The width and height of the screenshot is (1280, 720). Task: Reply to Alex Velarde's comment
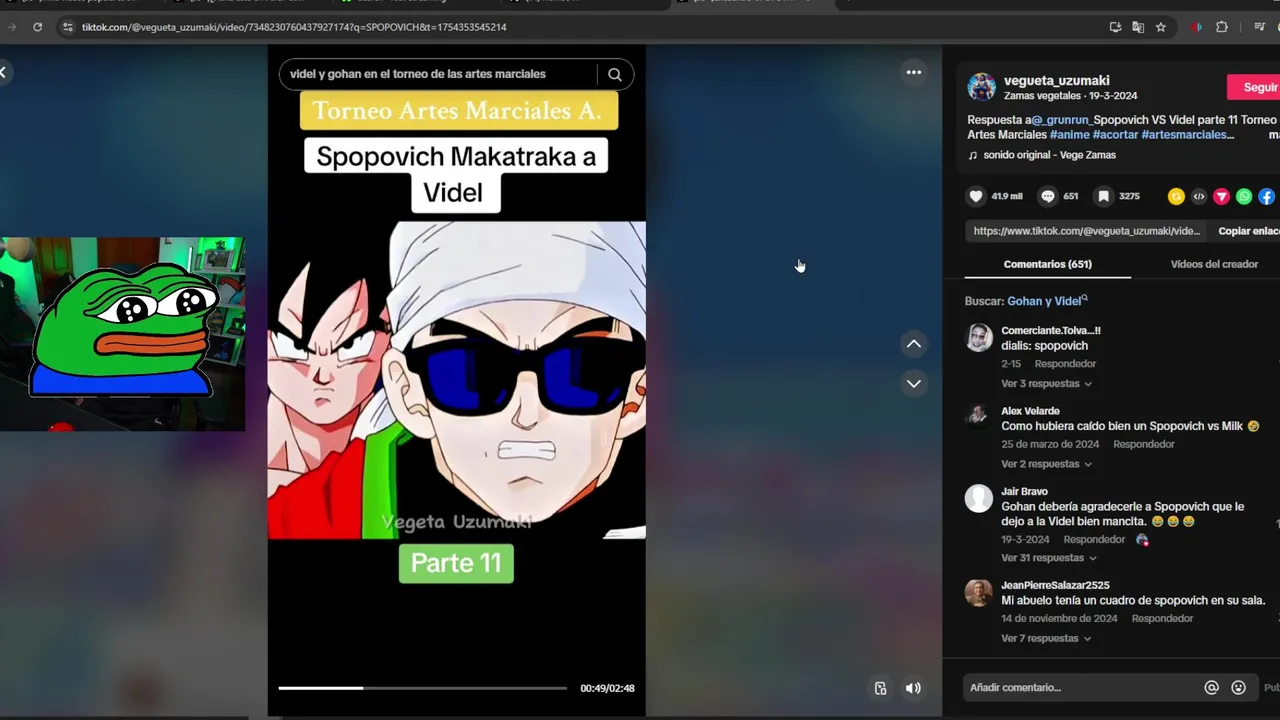pos(1143,444)
